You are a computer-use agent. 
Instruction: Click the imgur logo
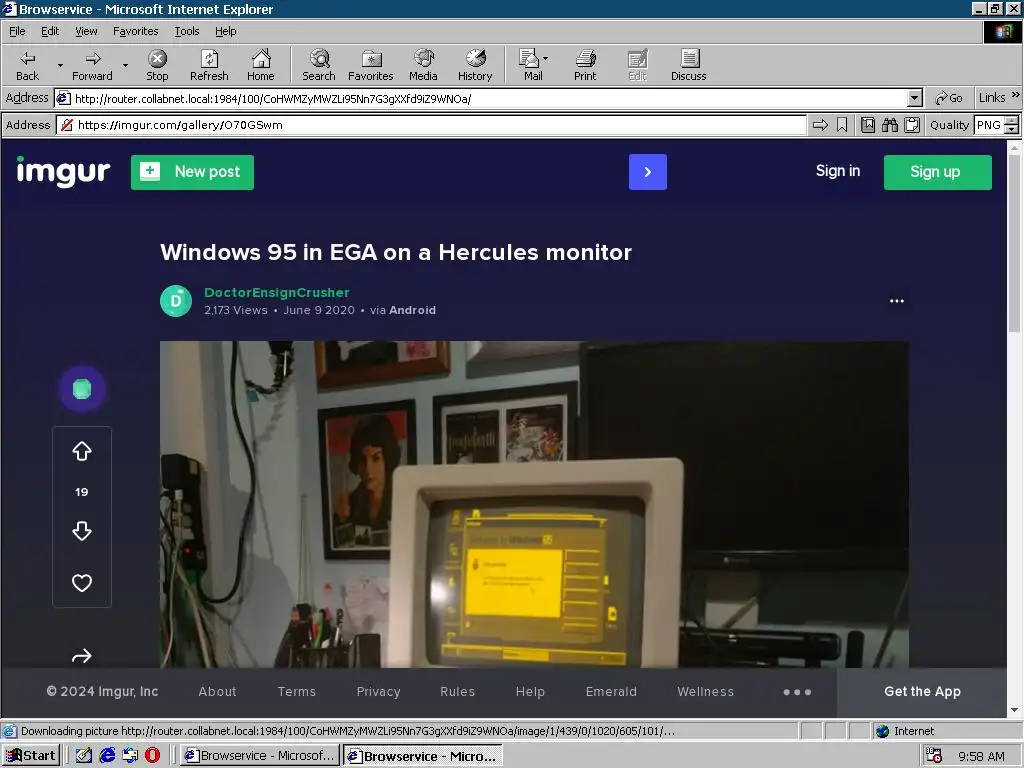63,172
